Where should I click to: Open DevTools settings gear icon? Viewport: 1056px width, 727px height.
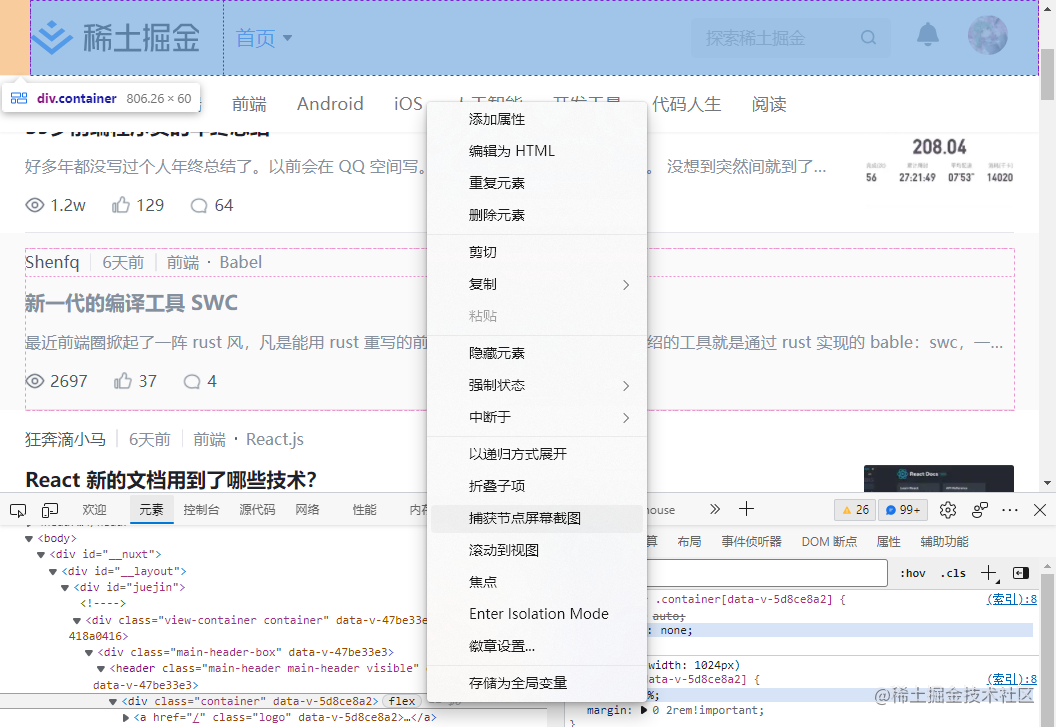(x=948, y=510)
